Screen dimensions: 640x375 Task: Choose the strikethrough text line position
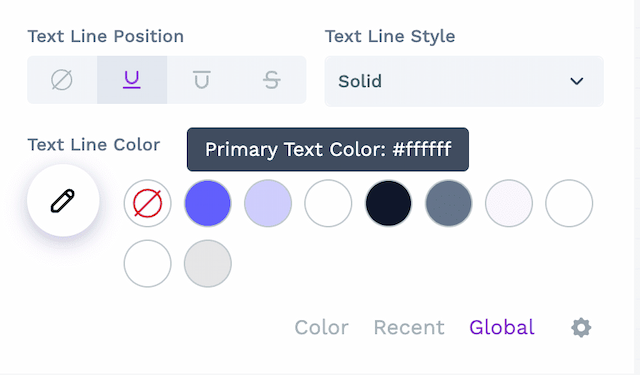pos(271,80)
